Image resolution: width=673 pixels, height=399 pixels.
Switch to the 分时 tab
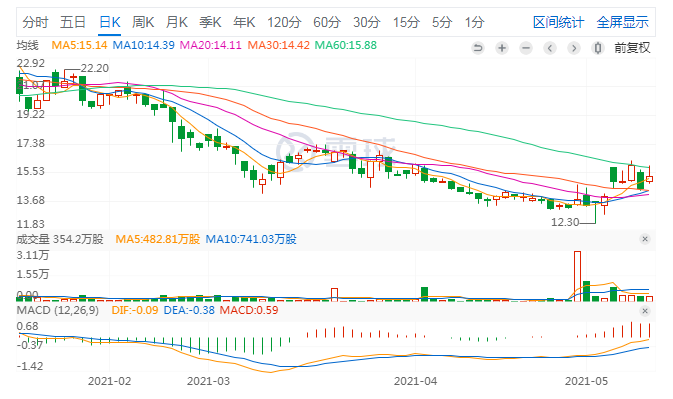tap(35, 22)
